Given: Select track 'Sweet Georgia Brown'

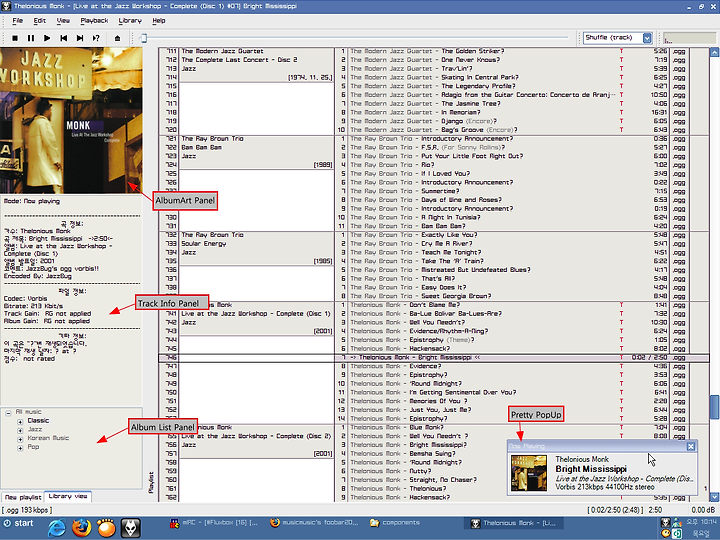Looking at the screenshot, I should pyautogui.click(x=456, y=296).
